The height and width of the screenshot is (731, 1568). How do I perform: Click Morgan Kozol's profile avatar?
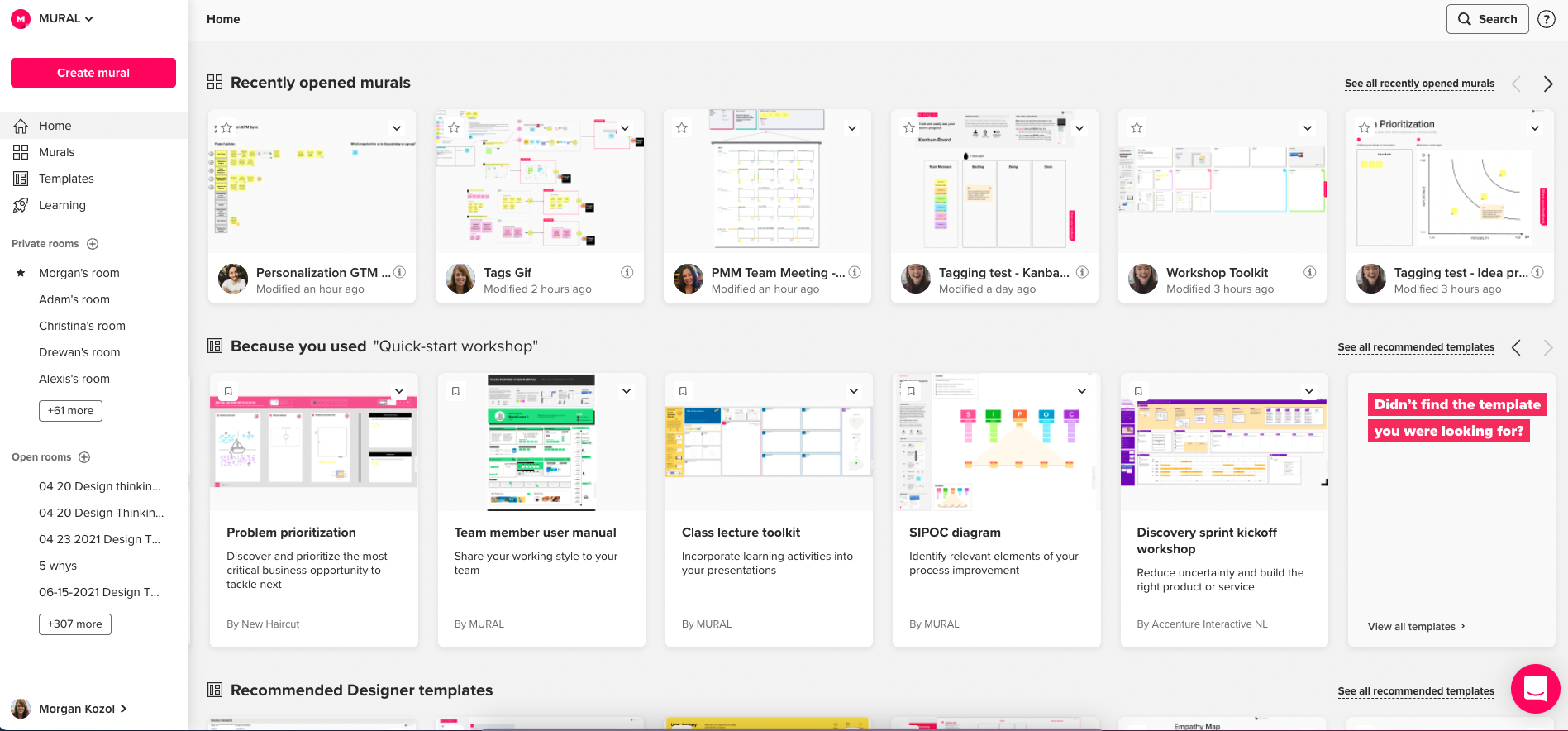(x=21, y=709)
